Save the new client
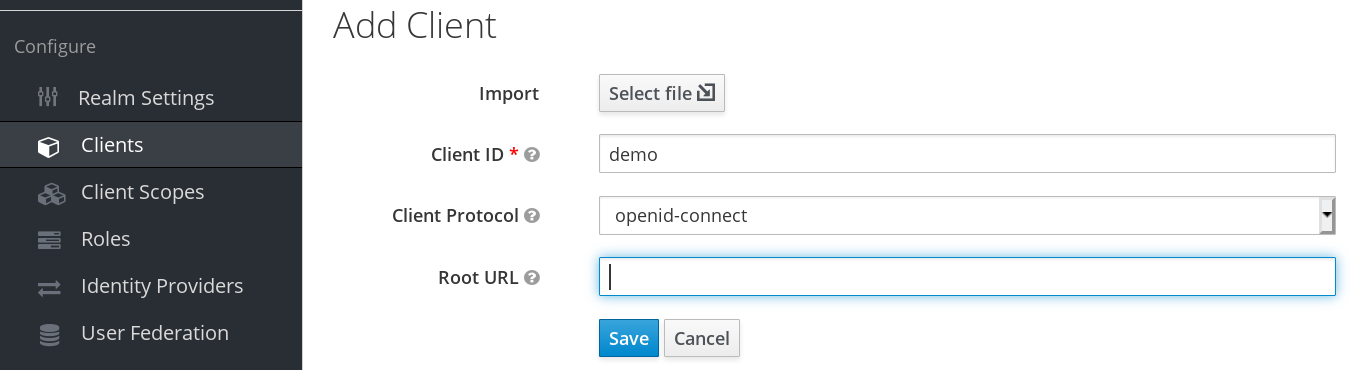1357x370 pixels. pos(629,338)
